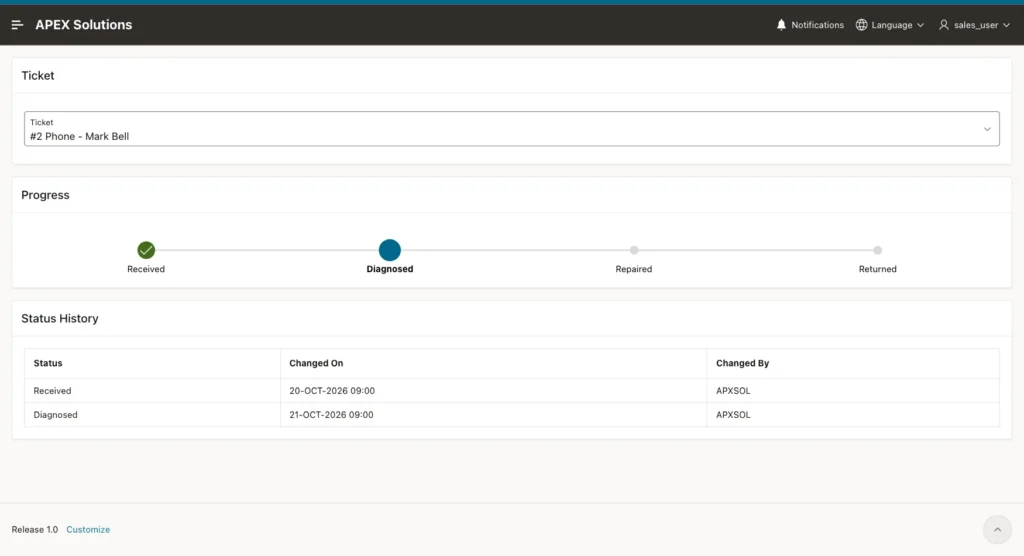The image size is (1024, 556).
Task: Open the Language menu label
Action: point(891,25)
